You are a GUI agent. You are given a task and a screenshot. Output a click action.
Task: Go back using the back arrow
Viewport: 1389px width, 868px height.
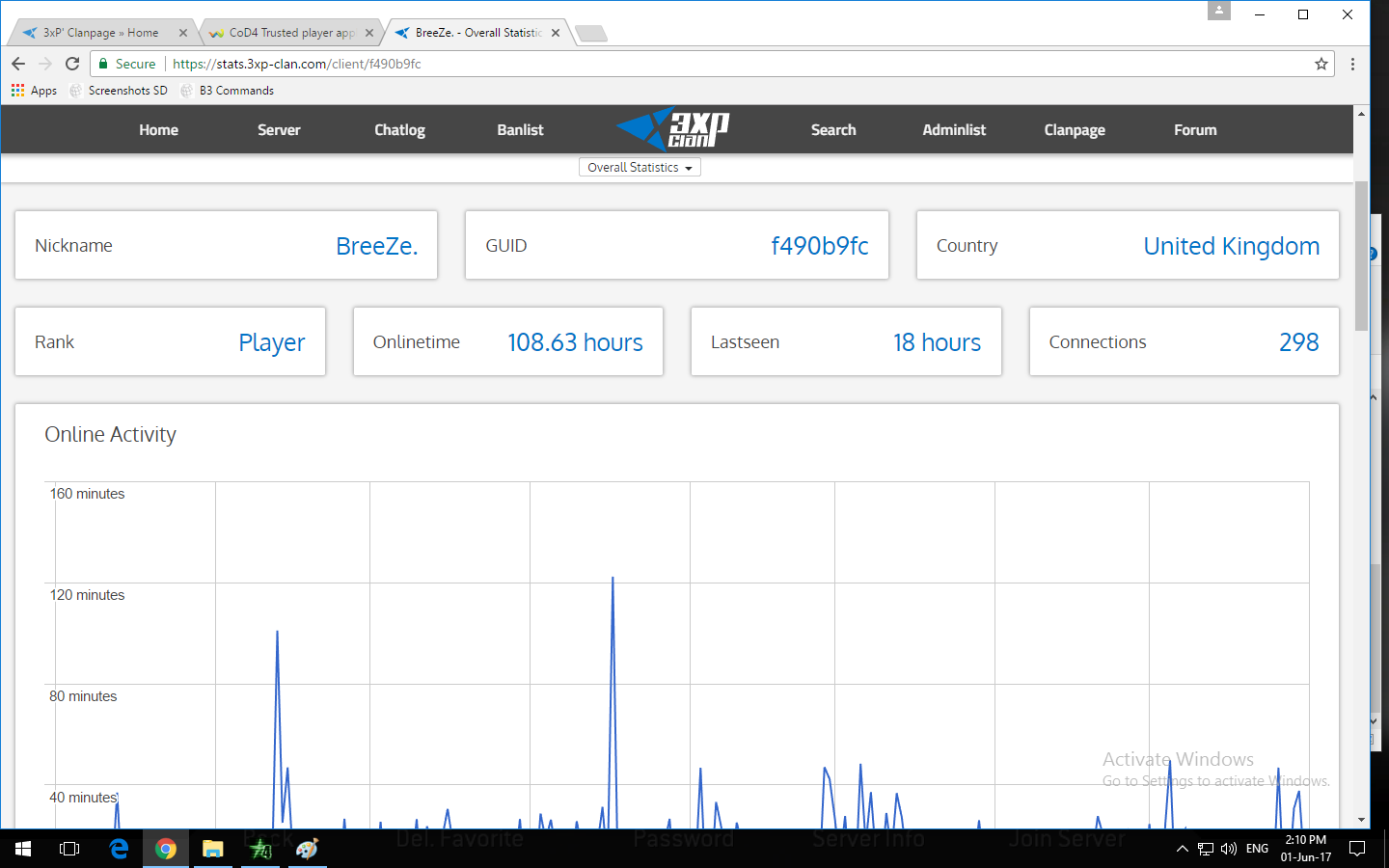coord(18,64)
